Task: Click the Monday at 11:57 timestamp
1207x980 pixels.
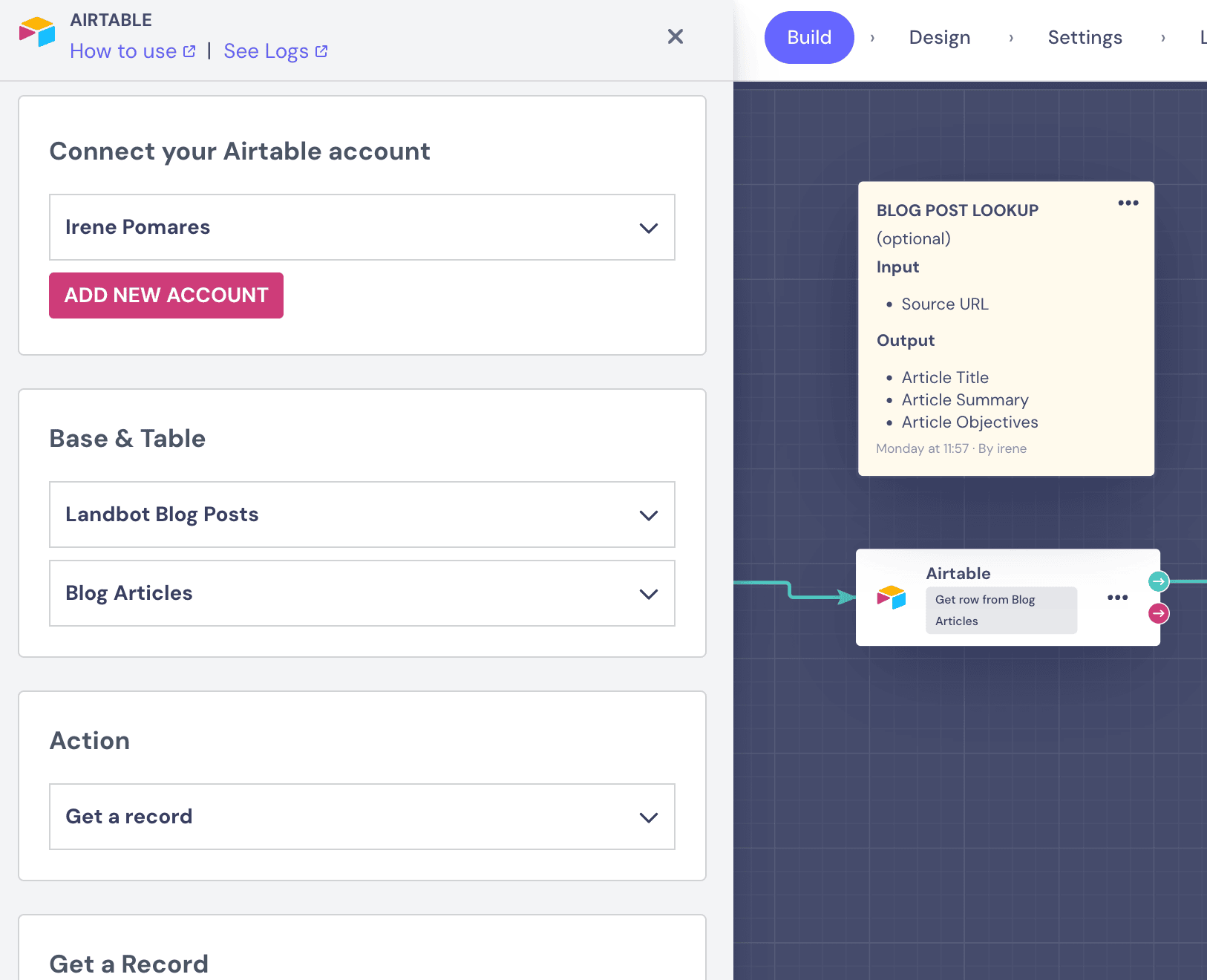Action: point(922,448)
